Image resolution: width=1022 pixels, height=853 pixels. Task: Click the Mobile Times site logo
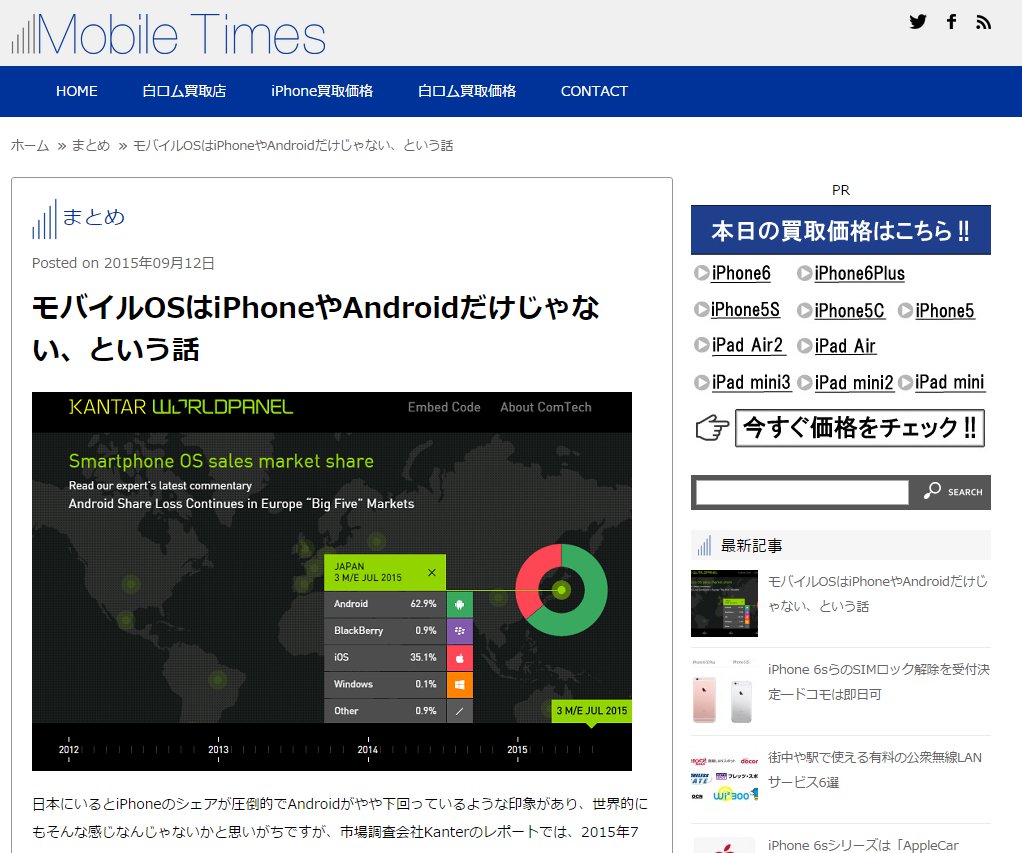tap(169, 35)
